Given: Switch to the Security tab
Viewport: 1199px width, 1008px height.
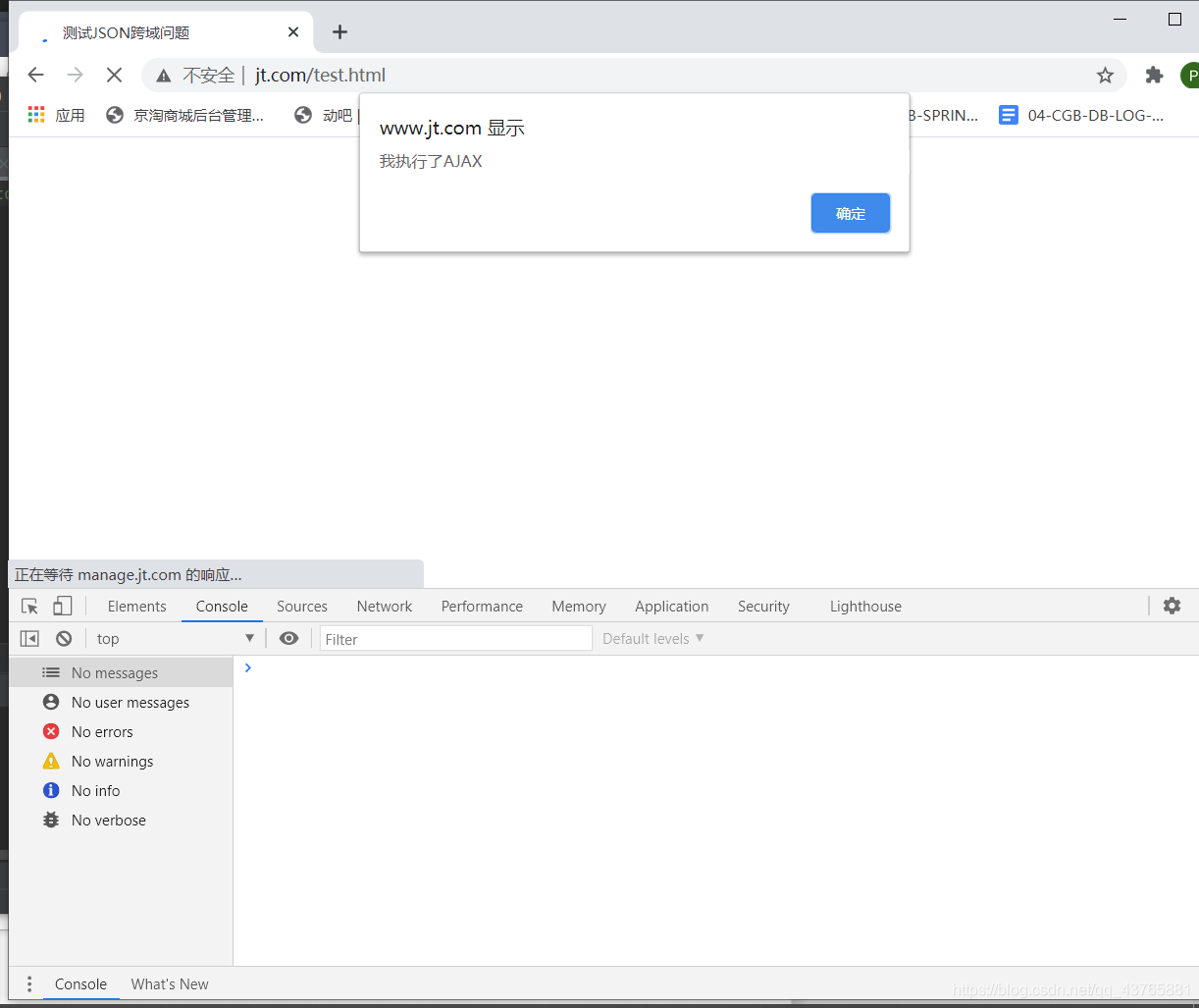Looking at the screenshot, I should tap(763, 607).
